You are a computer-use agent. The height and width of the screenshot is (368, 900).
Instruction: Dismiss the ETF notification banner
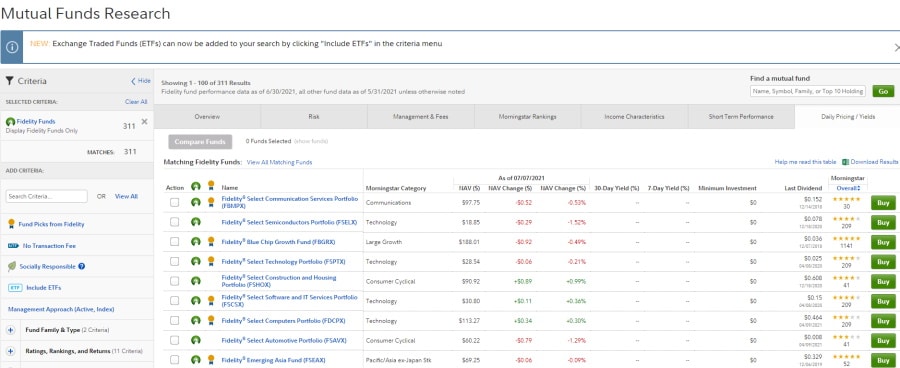[x=897, y=47]
